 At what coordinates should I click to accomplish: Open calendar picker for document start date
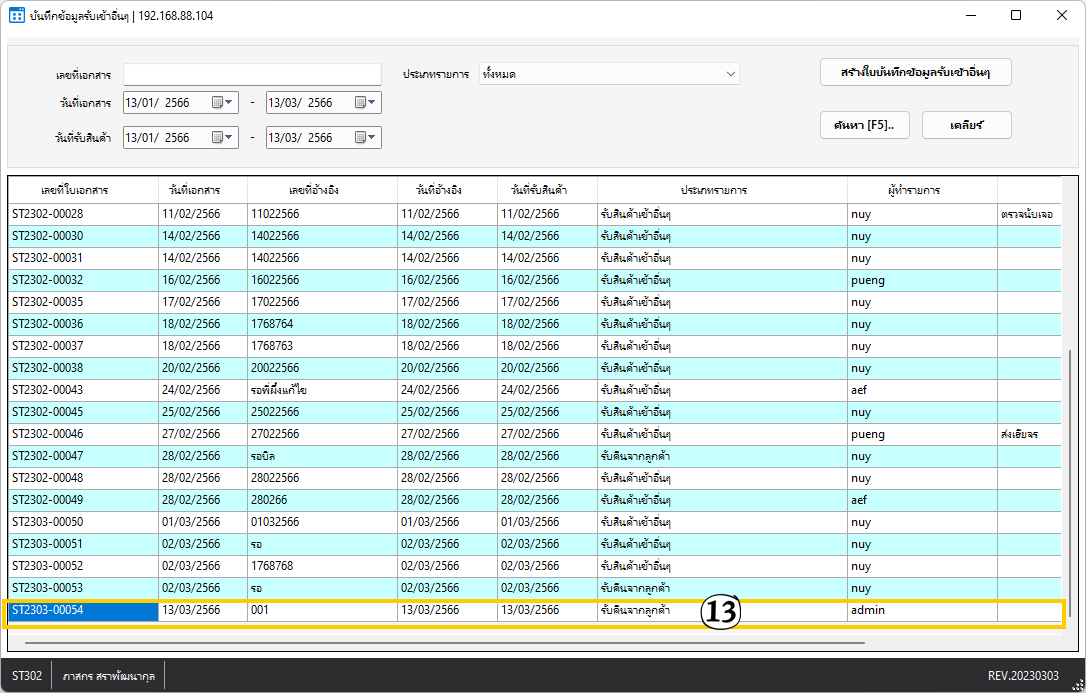tap(222, 102)
